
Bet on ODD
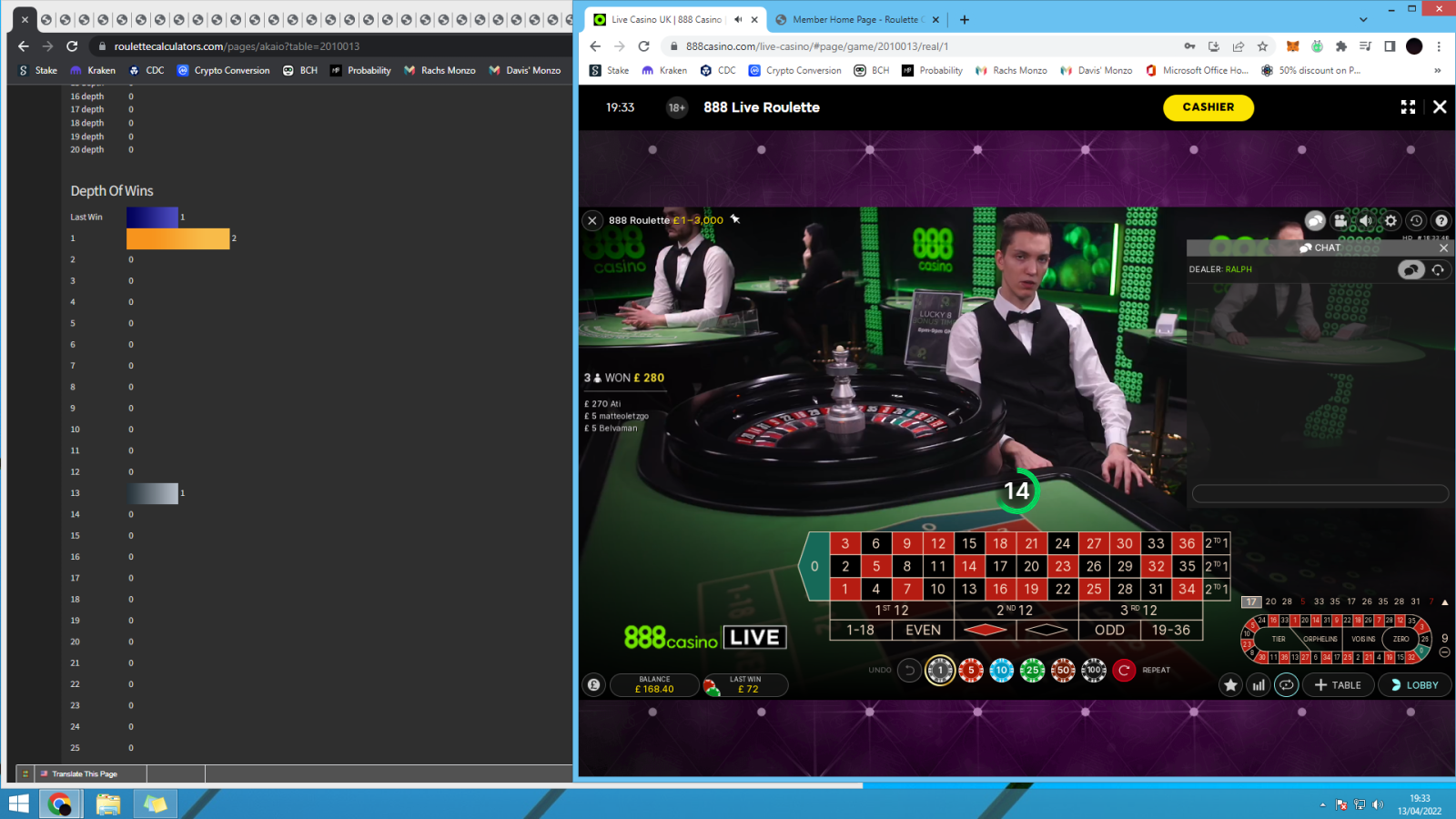[x=1109, y=630]
